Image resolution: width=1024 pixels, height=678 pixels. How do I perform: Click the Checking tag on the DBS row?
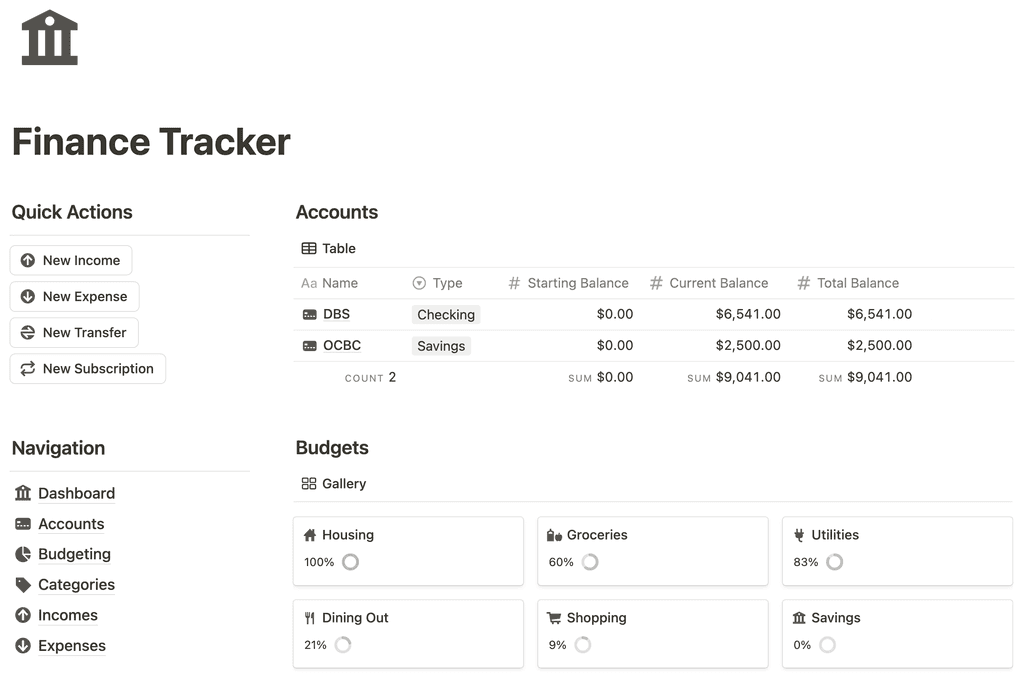coord(445,314)
